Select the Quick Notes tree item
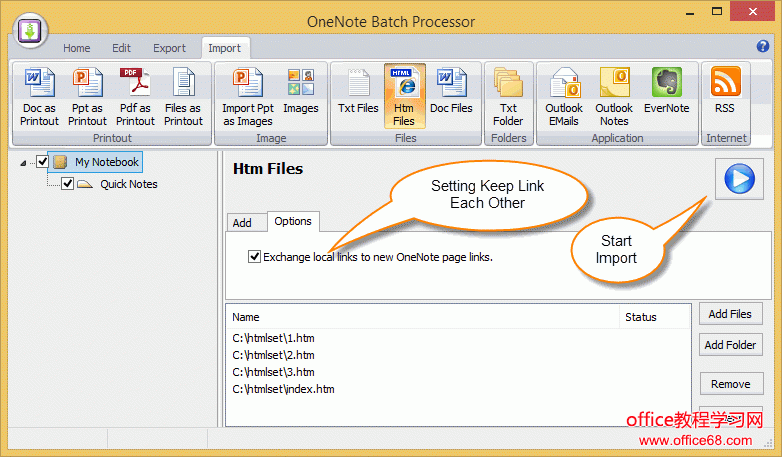Viewport: 782px width, 457px height. (129, 184)
